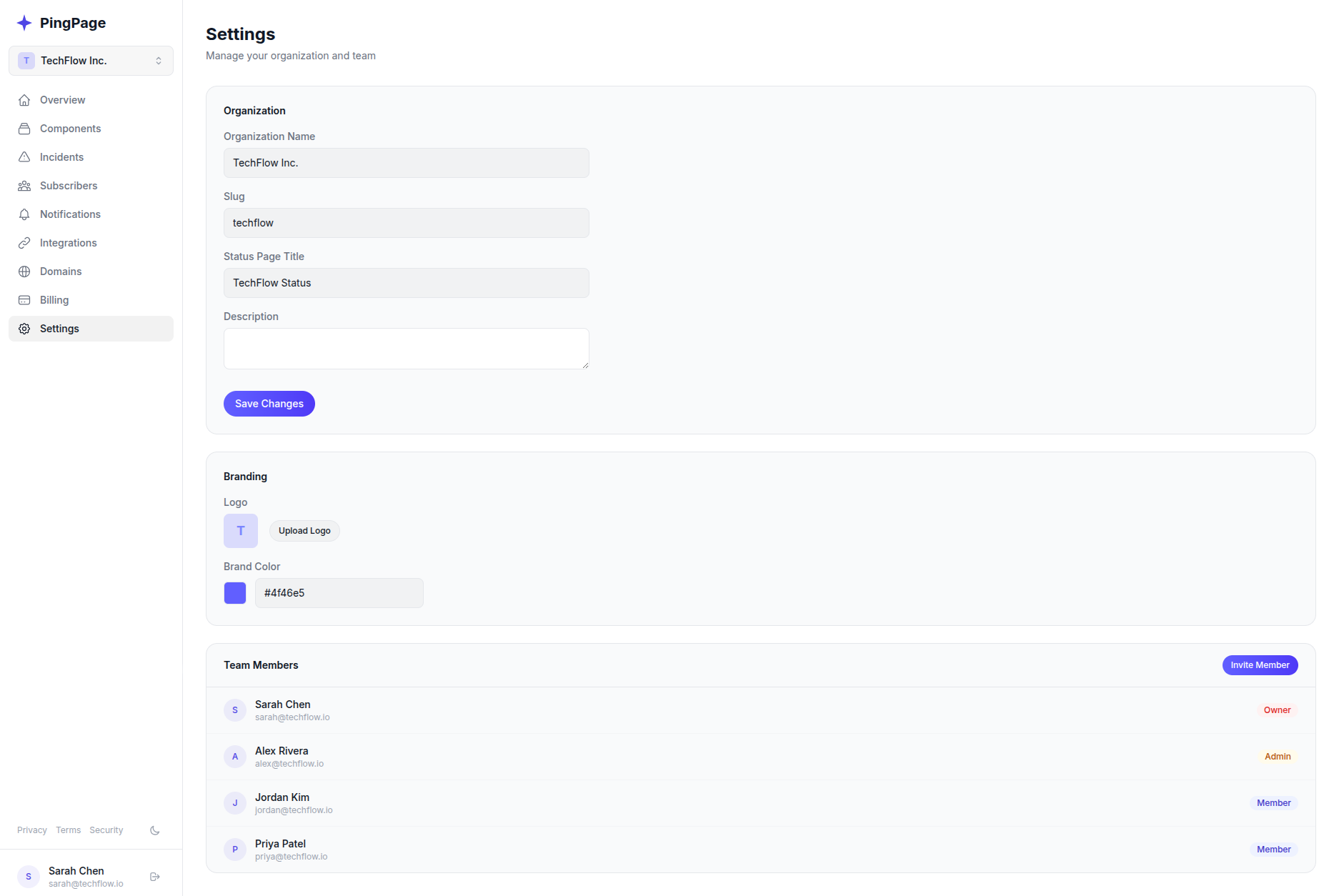
Task: Open the Privacy link
Action: [x=32, y=830]
